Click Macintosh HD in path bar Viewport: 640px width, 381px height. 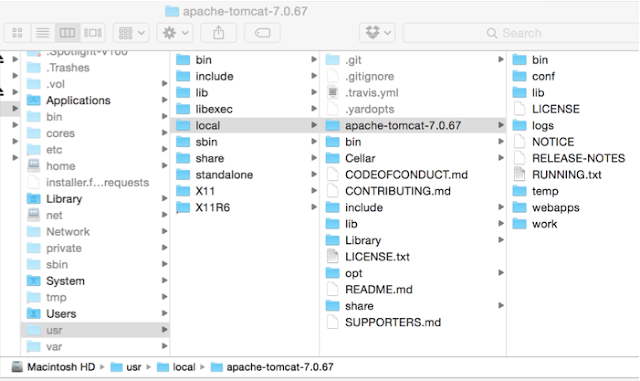(53, 367)
